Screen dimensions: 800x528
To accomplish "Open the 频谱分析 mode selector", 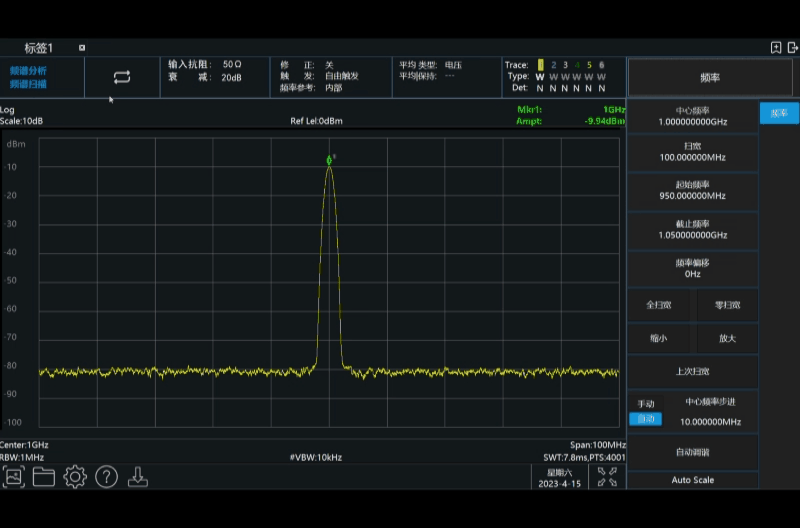I will click(29, 71).
